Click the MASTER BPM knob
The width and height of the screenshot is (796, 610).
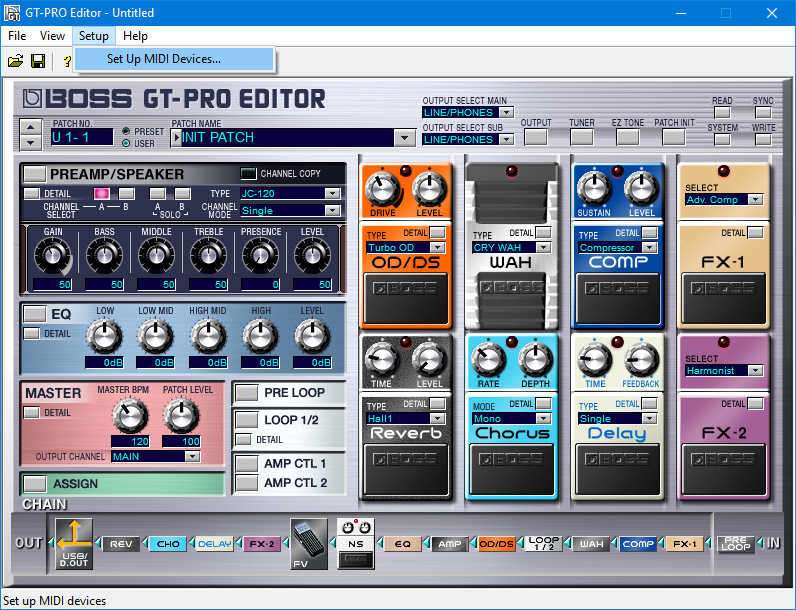tap(129, 415)
